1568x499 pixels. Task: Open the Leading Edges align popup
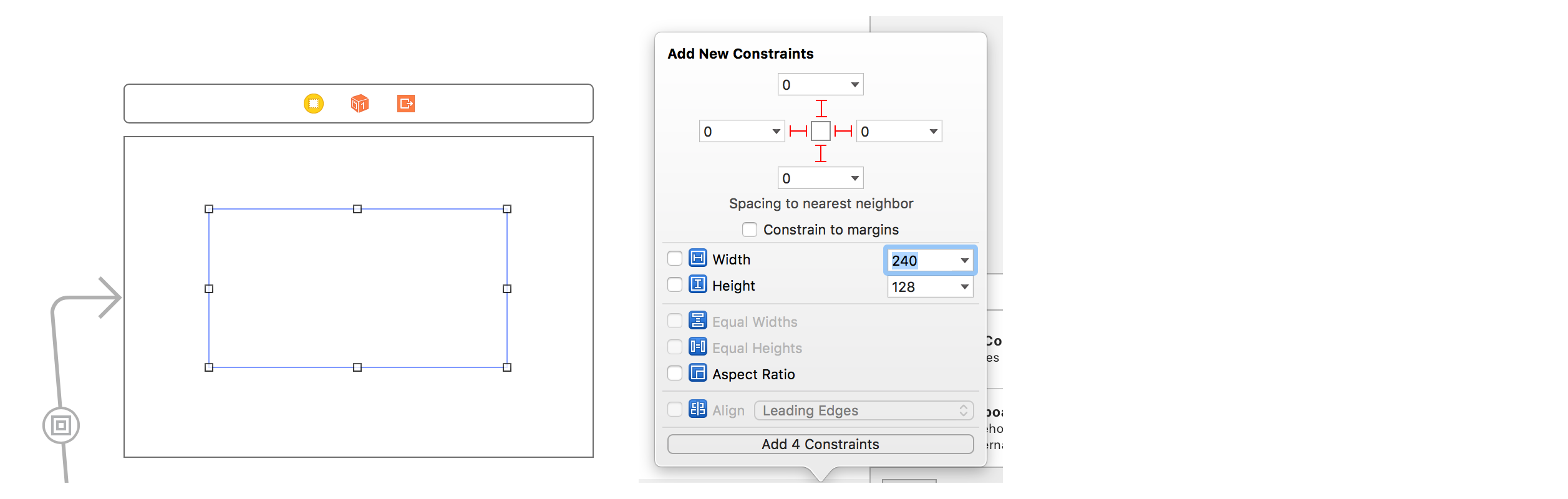point(864,410)
